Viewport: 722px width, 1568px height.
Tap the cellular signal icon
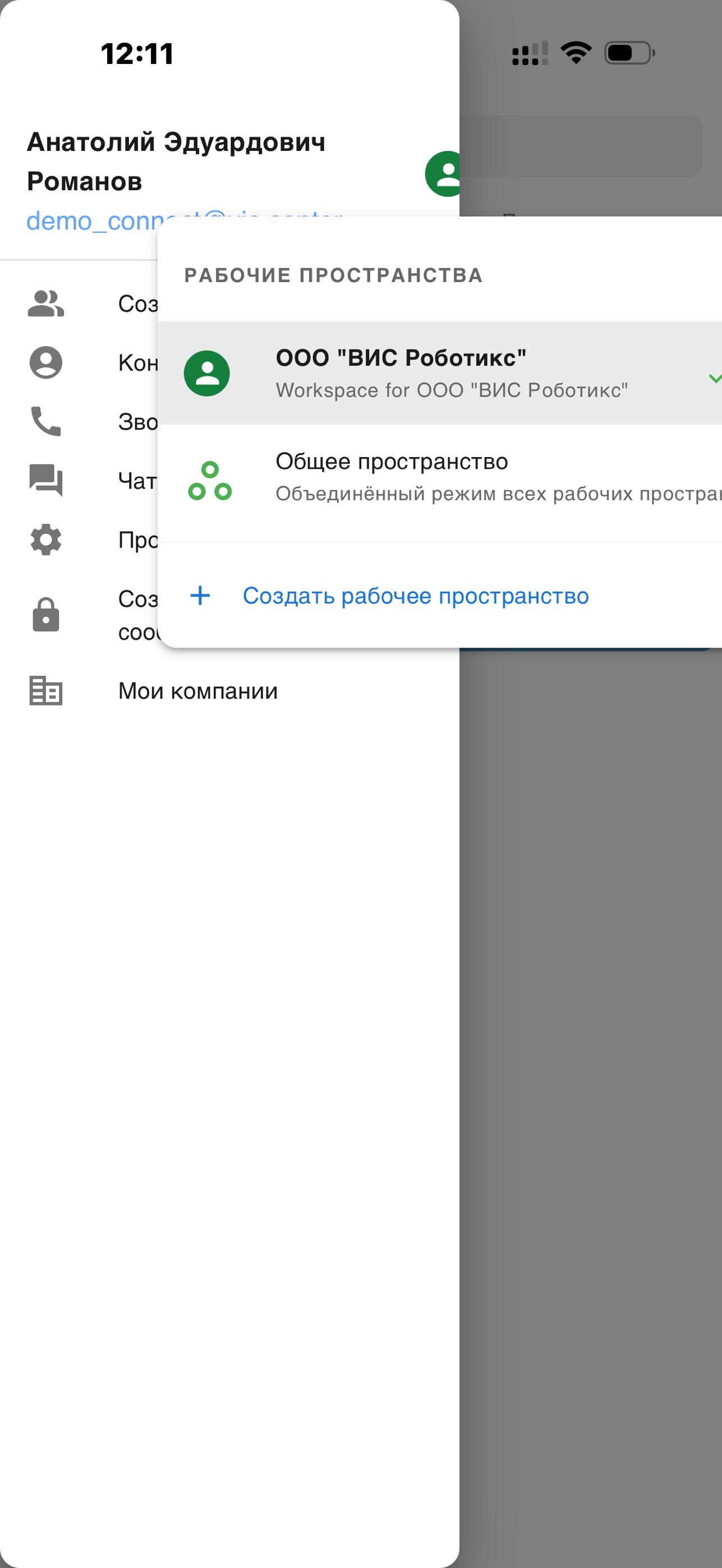530,53
